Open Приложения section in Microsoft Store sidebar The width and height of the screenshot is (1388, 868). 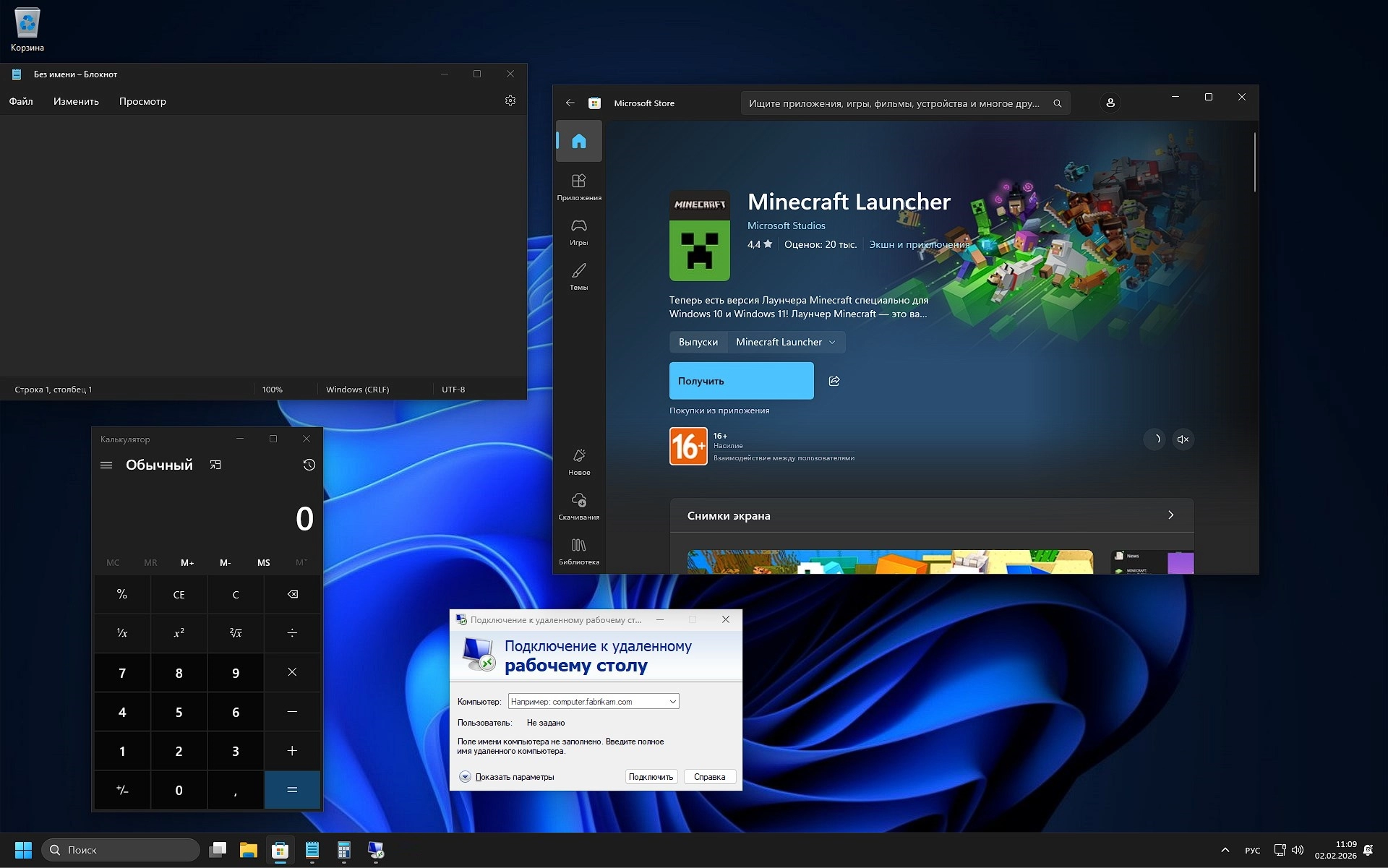[x=578, y=186]
